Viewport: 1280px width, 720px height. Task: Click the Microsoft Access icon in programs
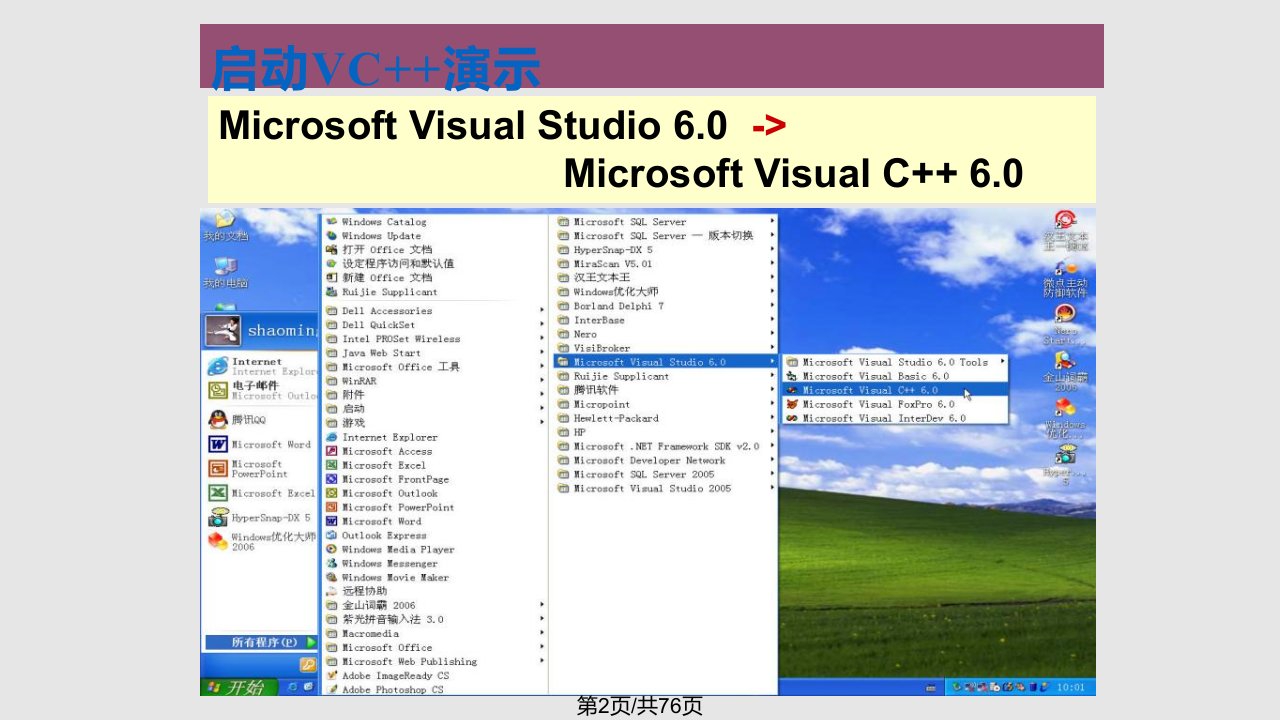tap(332, 451)
